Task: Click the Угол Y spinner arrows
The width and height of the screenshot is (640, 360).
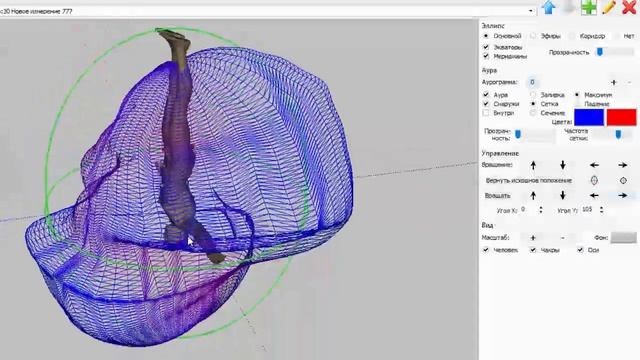Action: click(x=601, y=210)
